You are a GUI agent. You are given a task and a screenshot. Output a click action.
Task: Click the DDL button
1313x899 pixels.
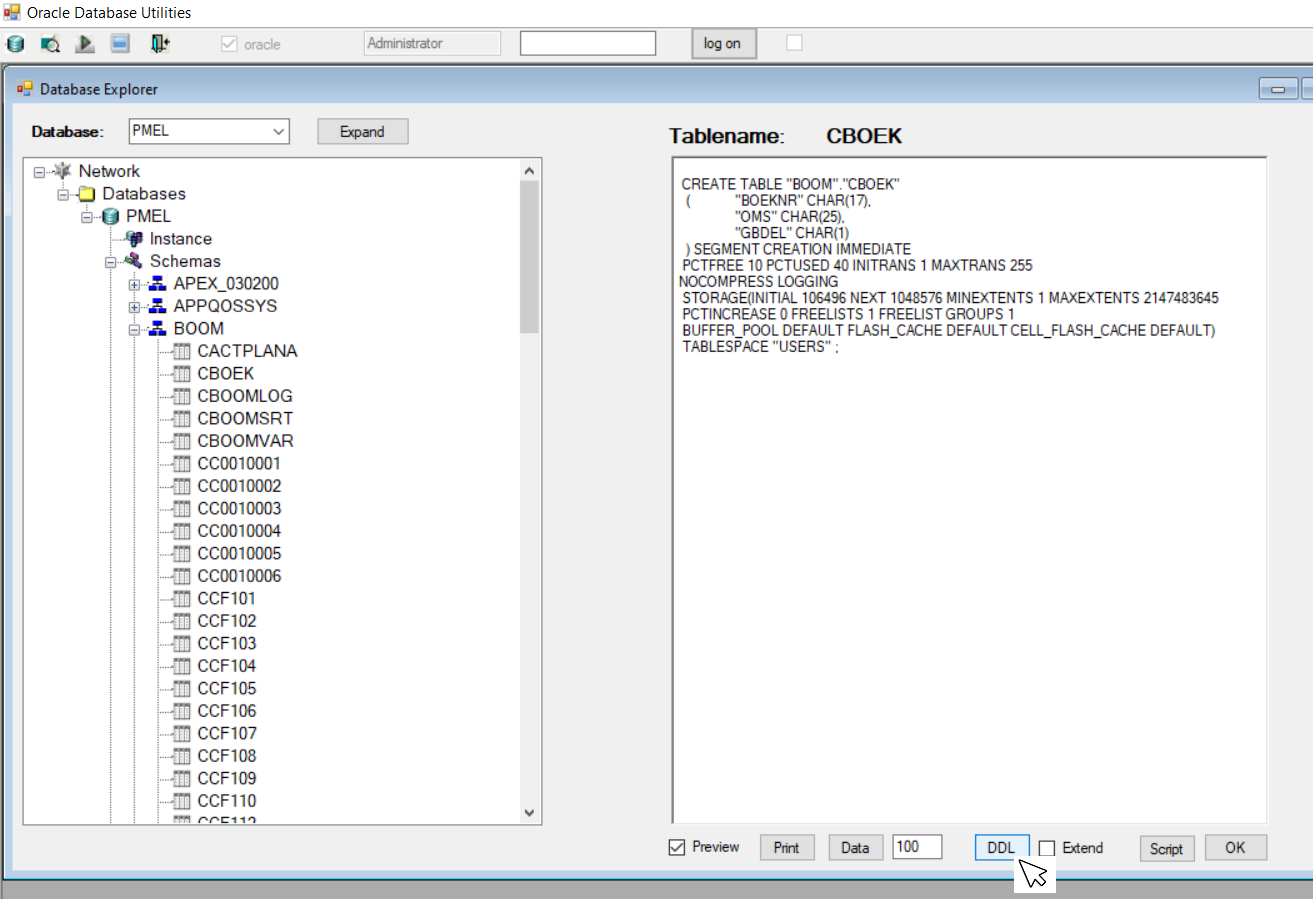(x=1001, y=848)
